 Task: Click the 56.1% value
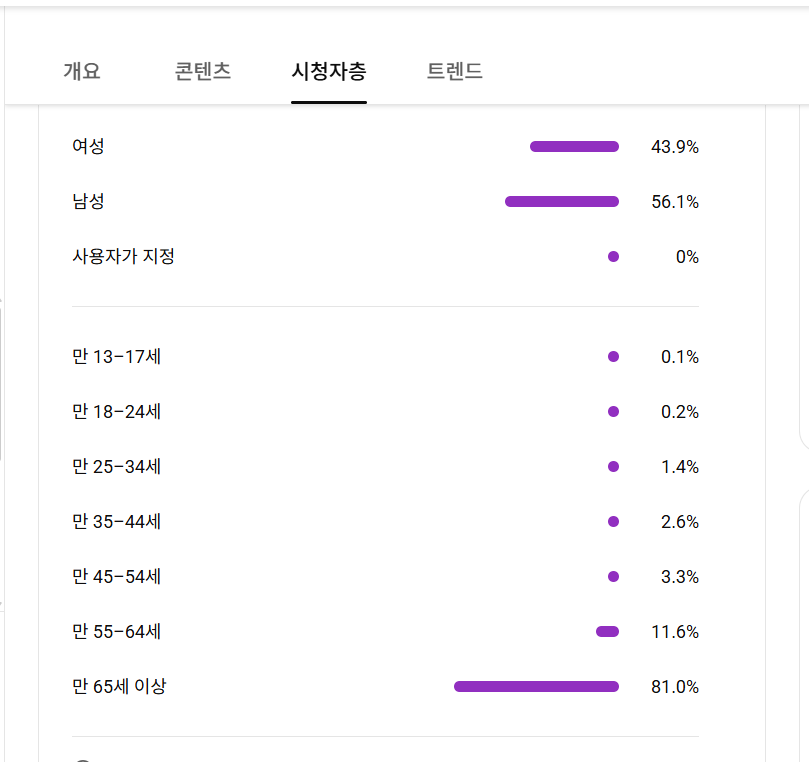coord(675,202)
